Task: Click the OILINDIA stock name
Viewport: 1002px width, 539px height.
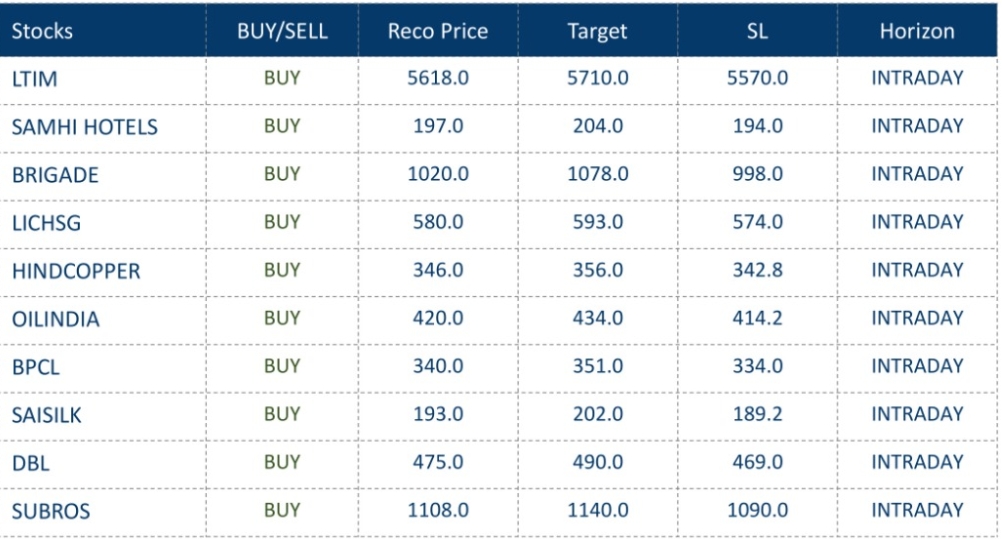Action: click(x=56, y=319)
